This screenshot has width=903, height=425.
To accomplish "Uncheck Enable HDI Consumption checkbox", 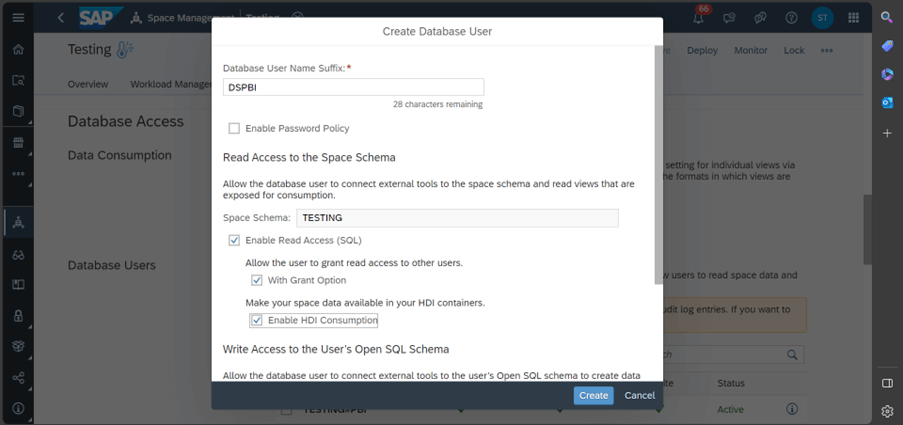I will (x=257, y=320).
